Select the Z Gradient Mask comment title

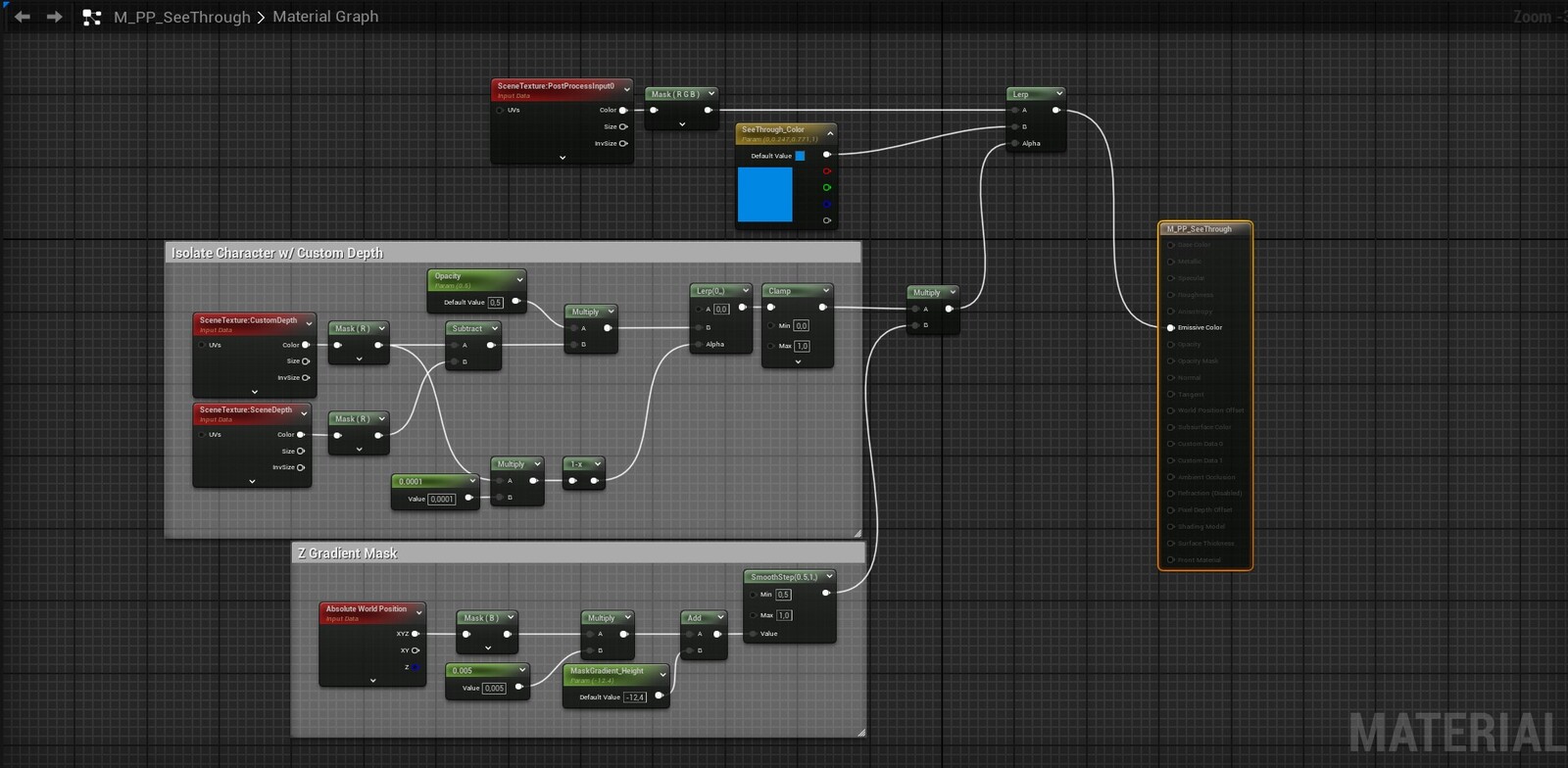coord(348,553)
